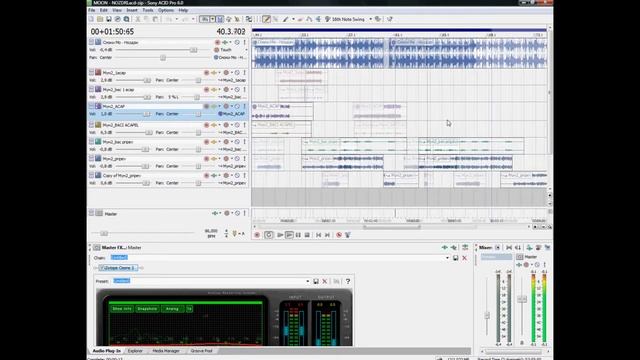Stop playback in transport bar
Viewport: 640px width, 360px height.
coord(307,235)
